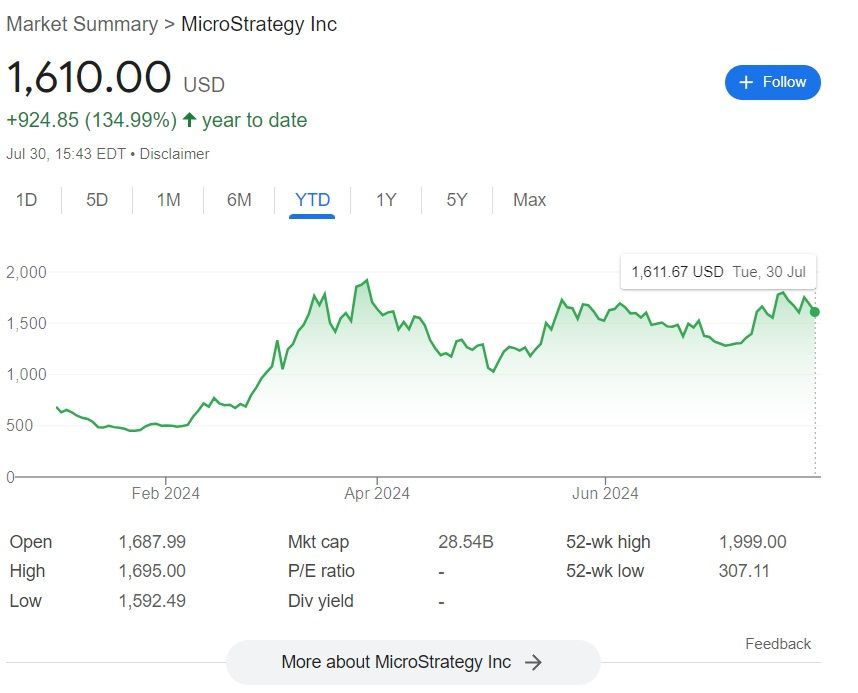The width and height of the screenshot is (858, 693).
Task: Select the YTD tab
Action: click(312, 200)
